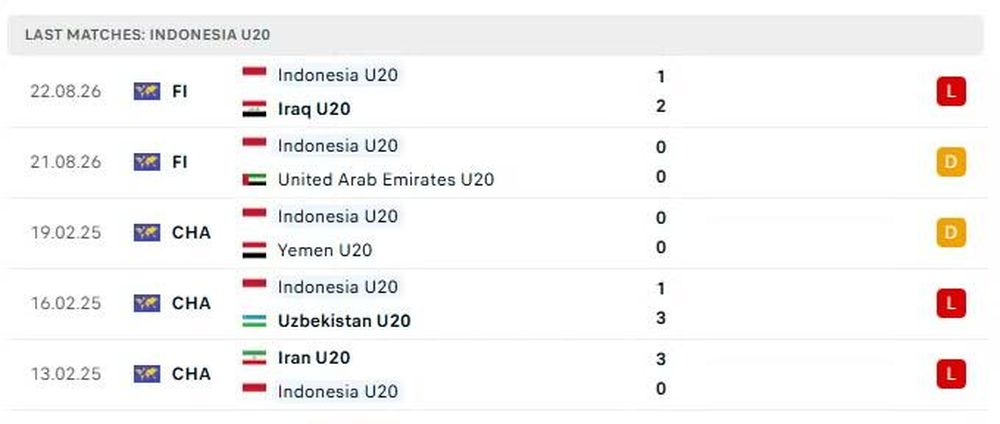Click the yellow D badge for Yemen match
This screenshot has width=1000, height=424.
[x=951, y=233]
